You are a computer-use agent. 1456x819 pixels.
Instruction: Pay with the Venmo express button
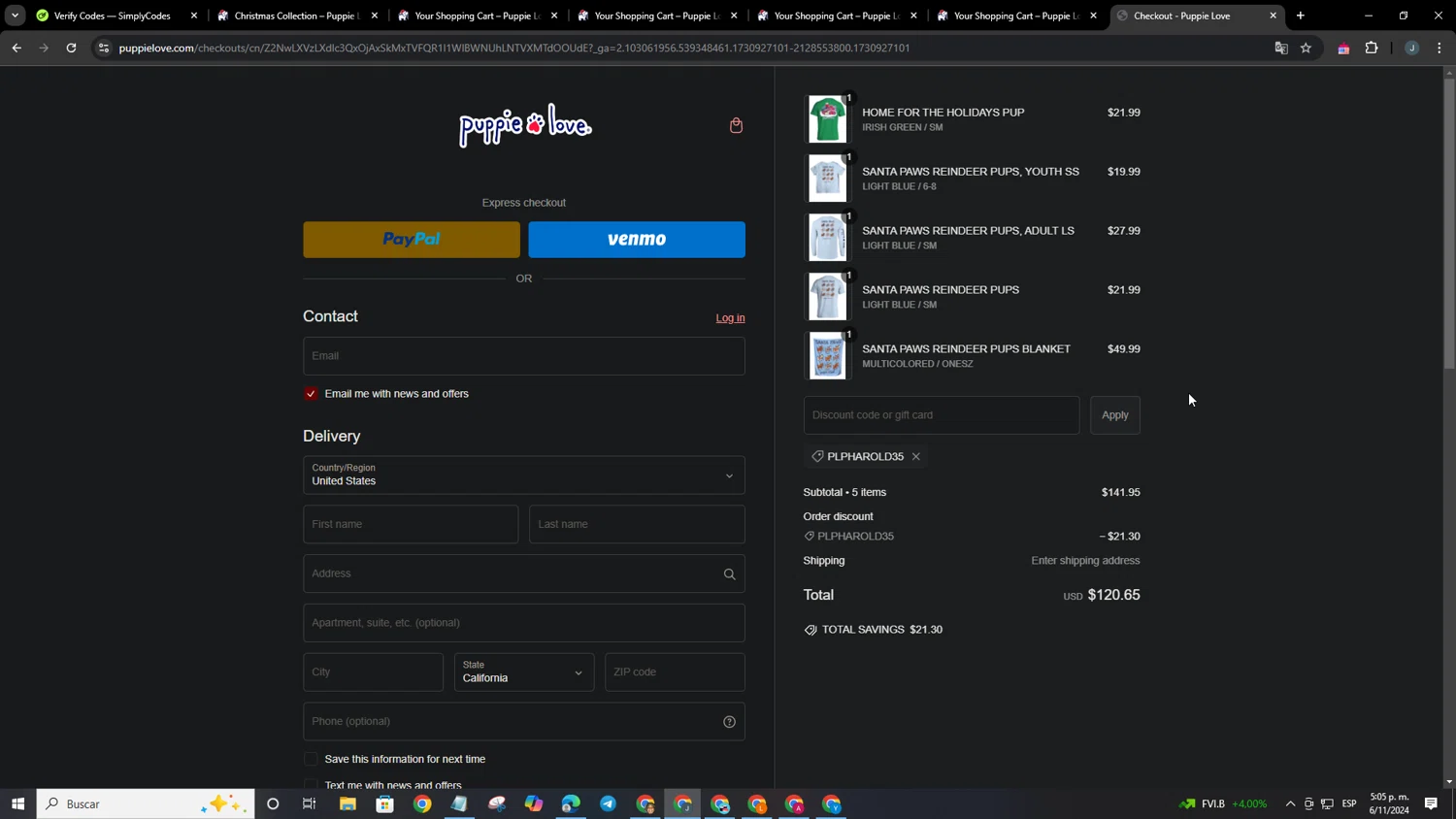coord(637,240)
